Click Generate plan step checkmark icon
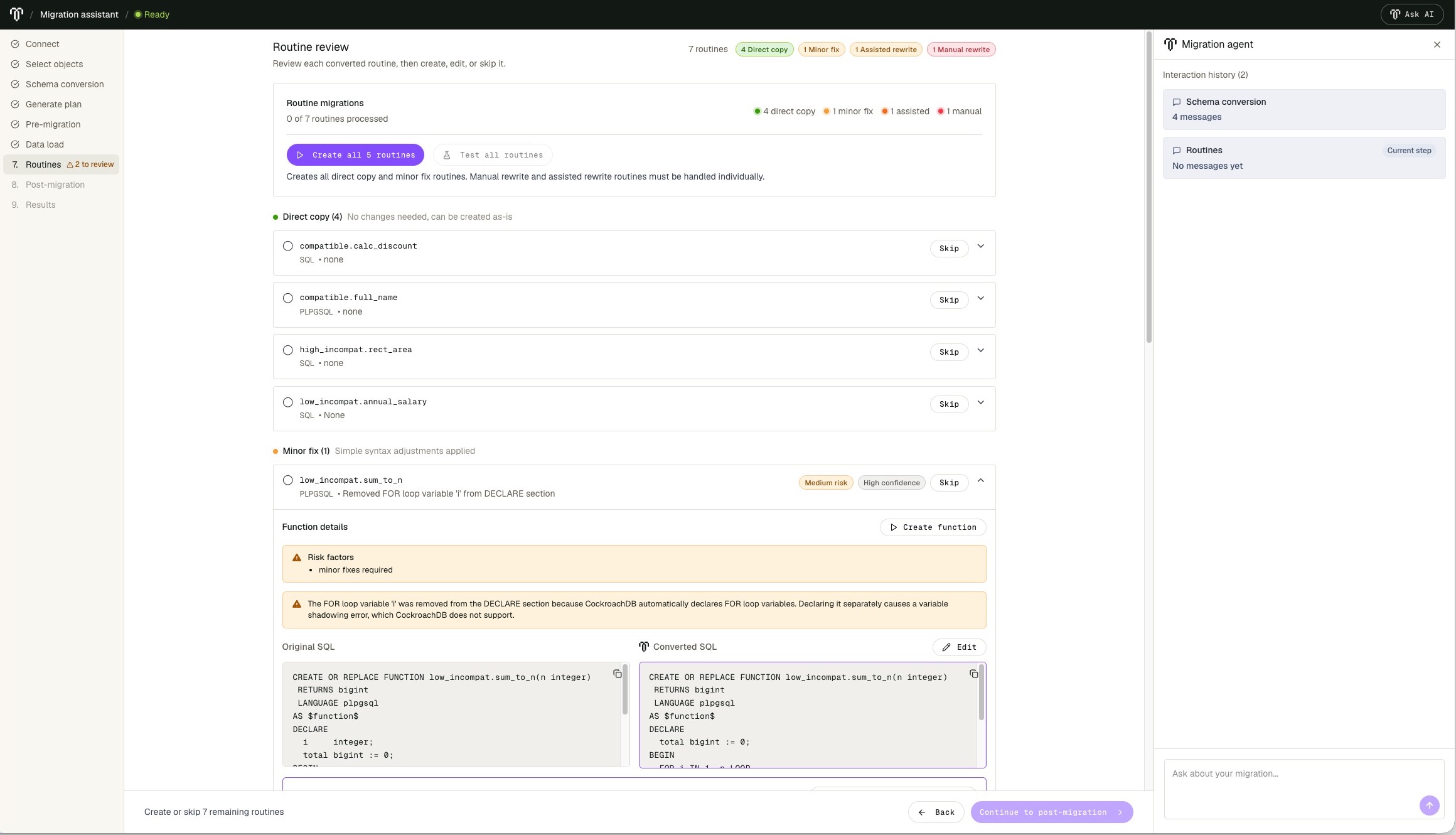 (x=15, y=104)
